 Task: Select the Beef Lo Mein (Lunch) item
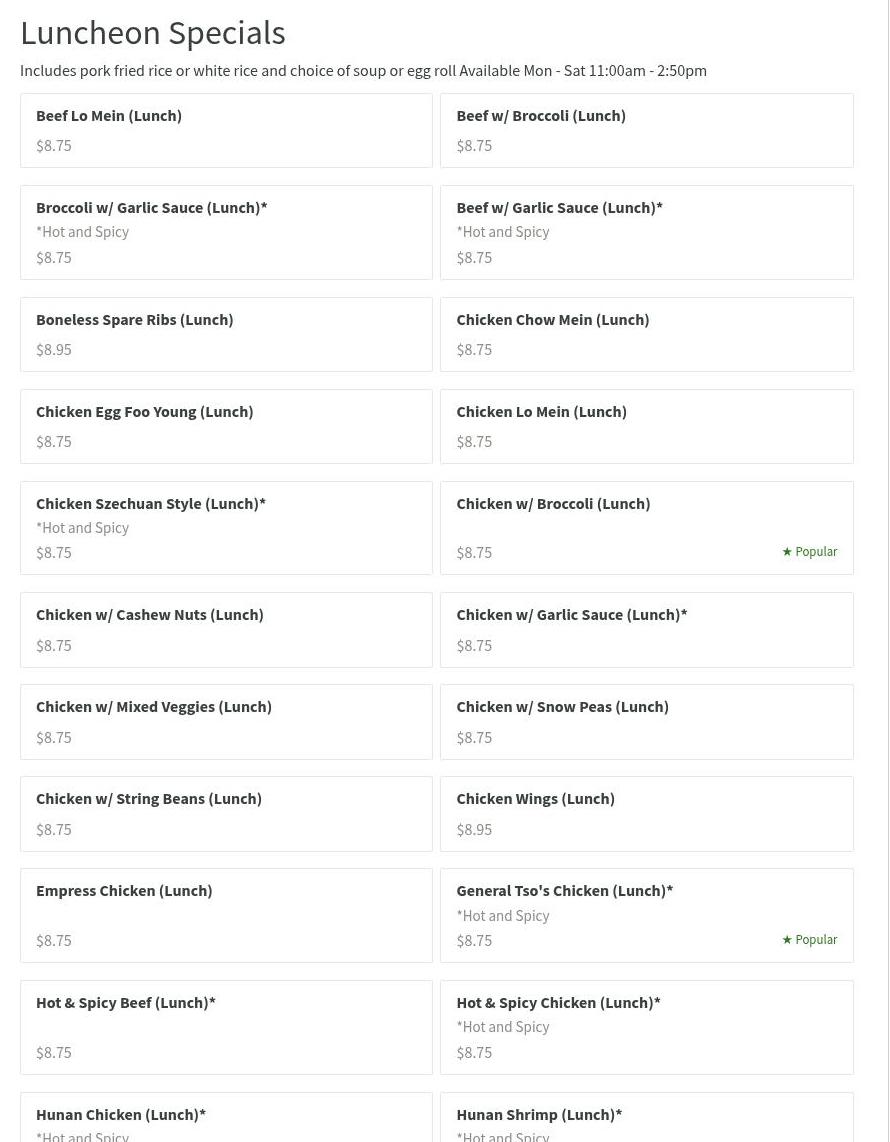click(226, 130)
